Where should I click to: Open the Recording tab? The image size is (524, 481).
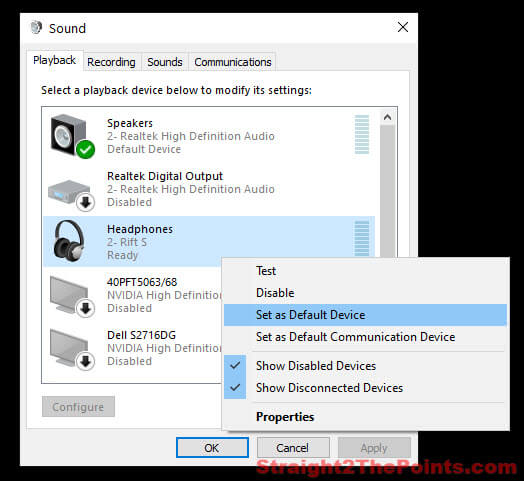tap(111, 62)
